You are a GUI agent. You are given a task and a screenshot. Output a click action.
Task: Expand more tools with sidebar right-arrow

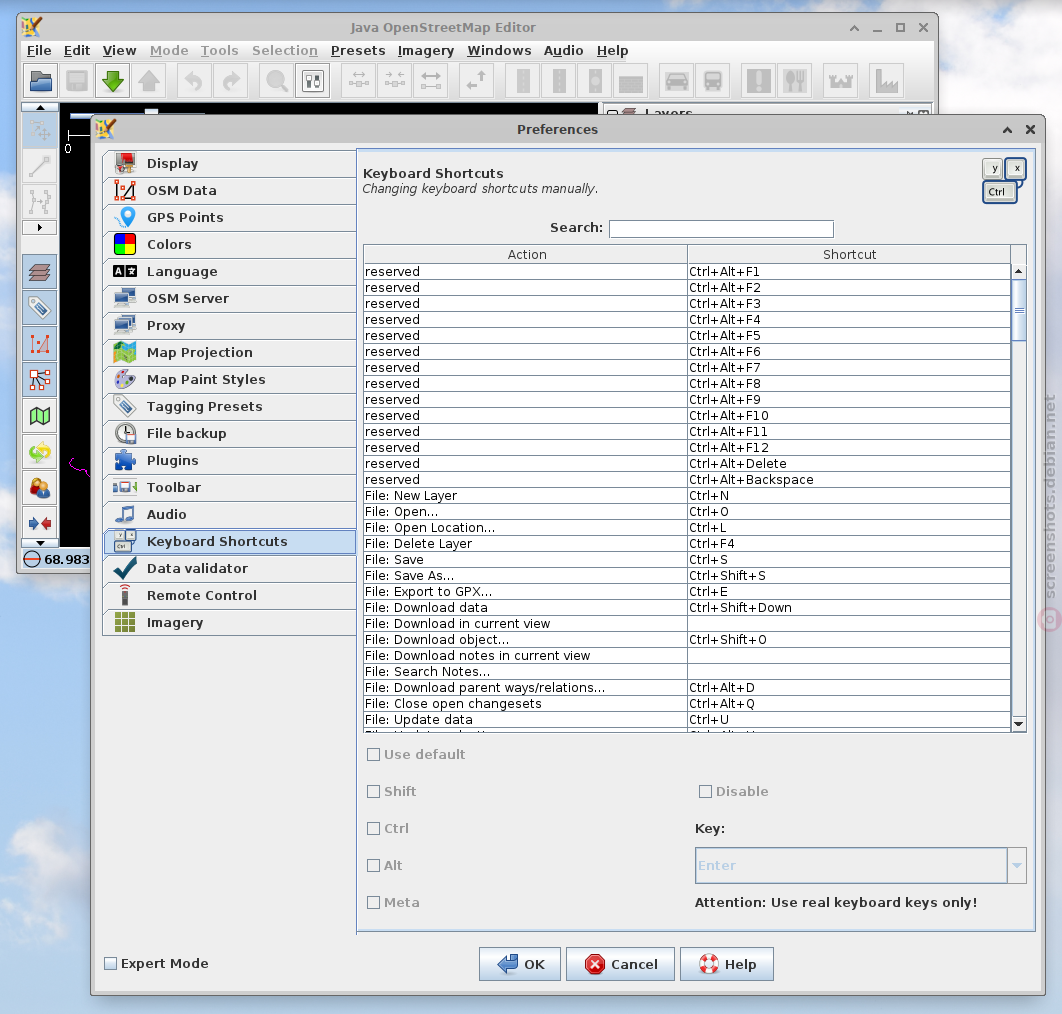[39, 228]
